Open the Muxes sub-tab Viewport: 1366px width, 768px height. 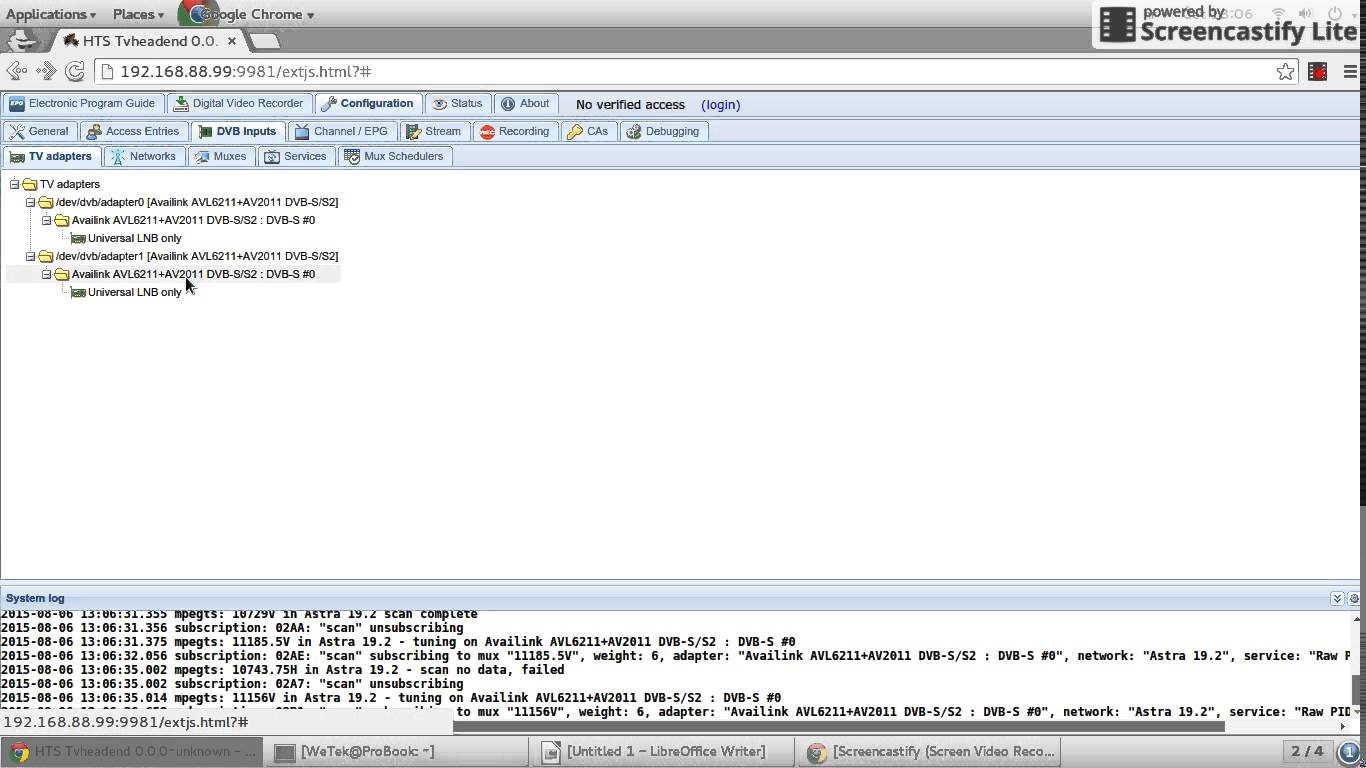pyautogui.click(x=221, y=156)
